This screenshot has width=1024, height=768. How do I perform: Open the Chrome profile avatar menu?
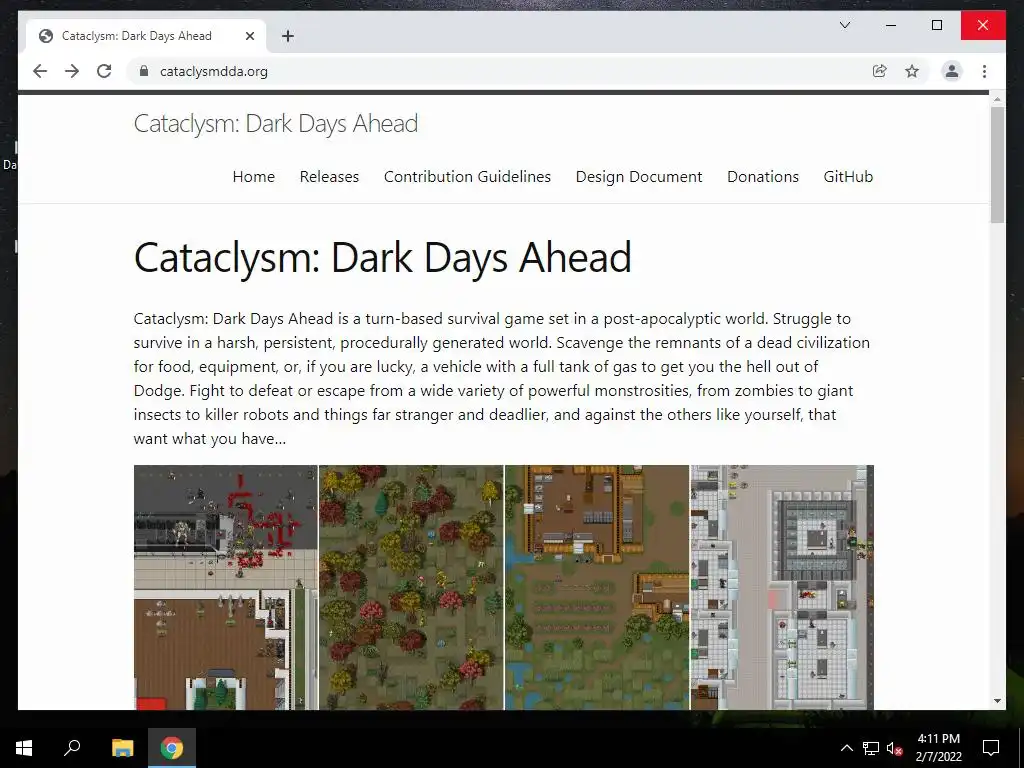(952, 71)
